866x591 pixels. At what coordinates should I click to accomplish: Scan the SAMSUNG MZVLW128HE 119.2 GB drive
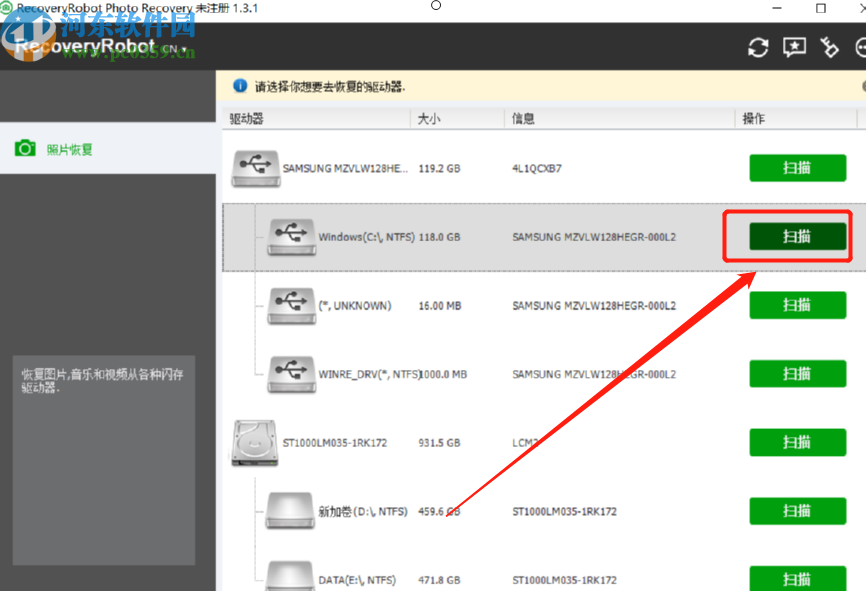(798, 168)
